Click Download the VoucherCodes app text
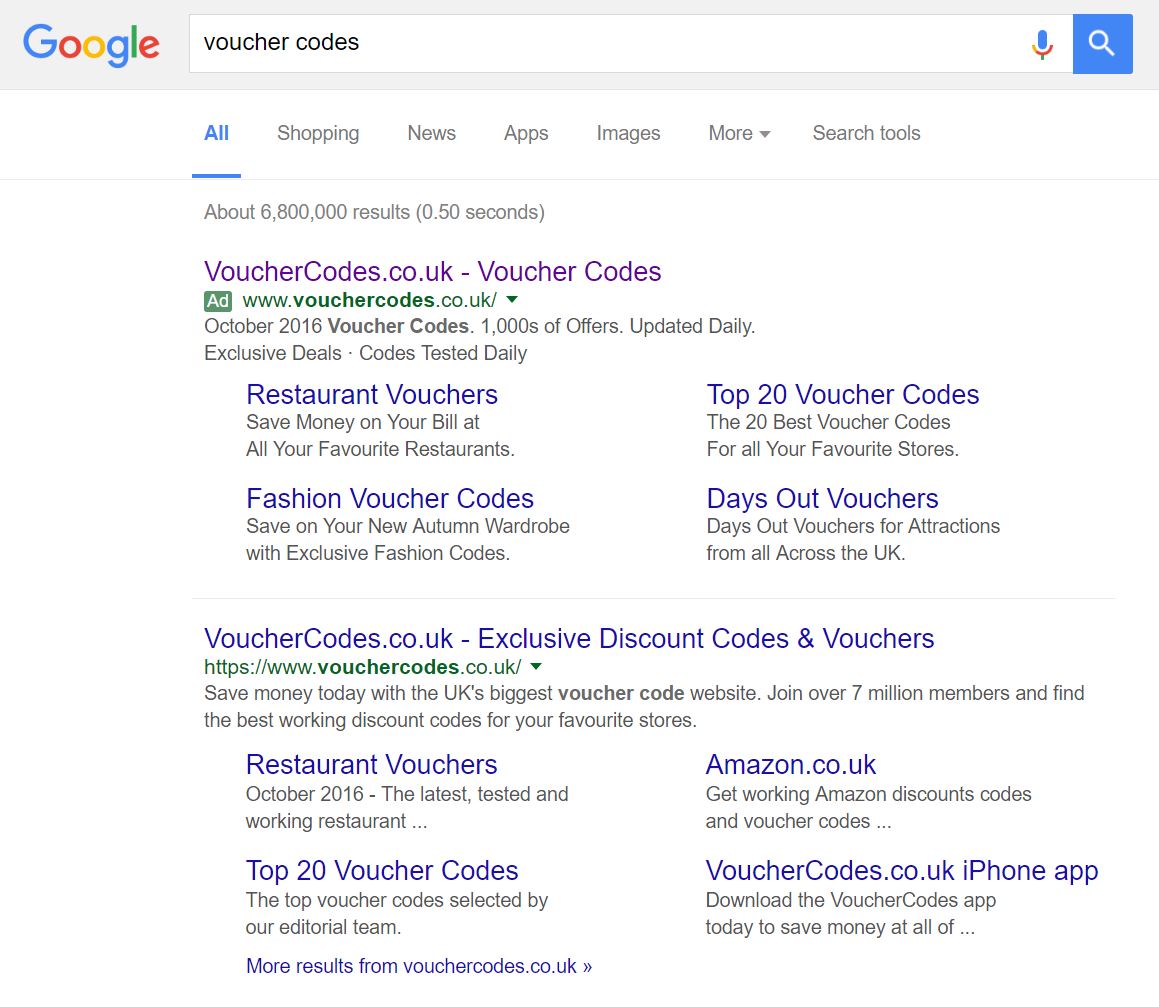1159x1007 pixels. coord(851,901)
